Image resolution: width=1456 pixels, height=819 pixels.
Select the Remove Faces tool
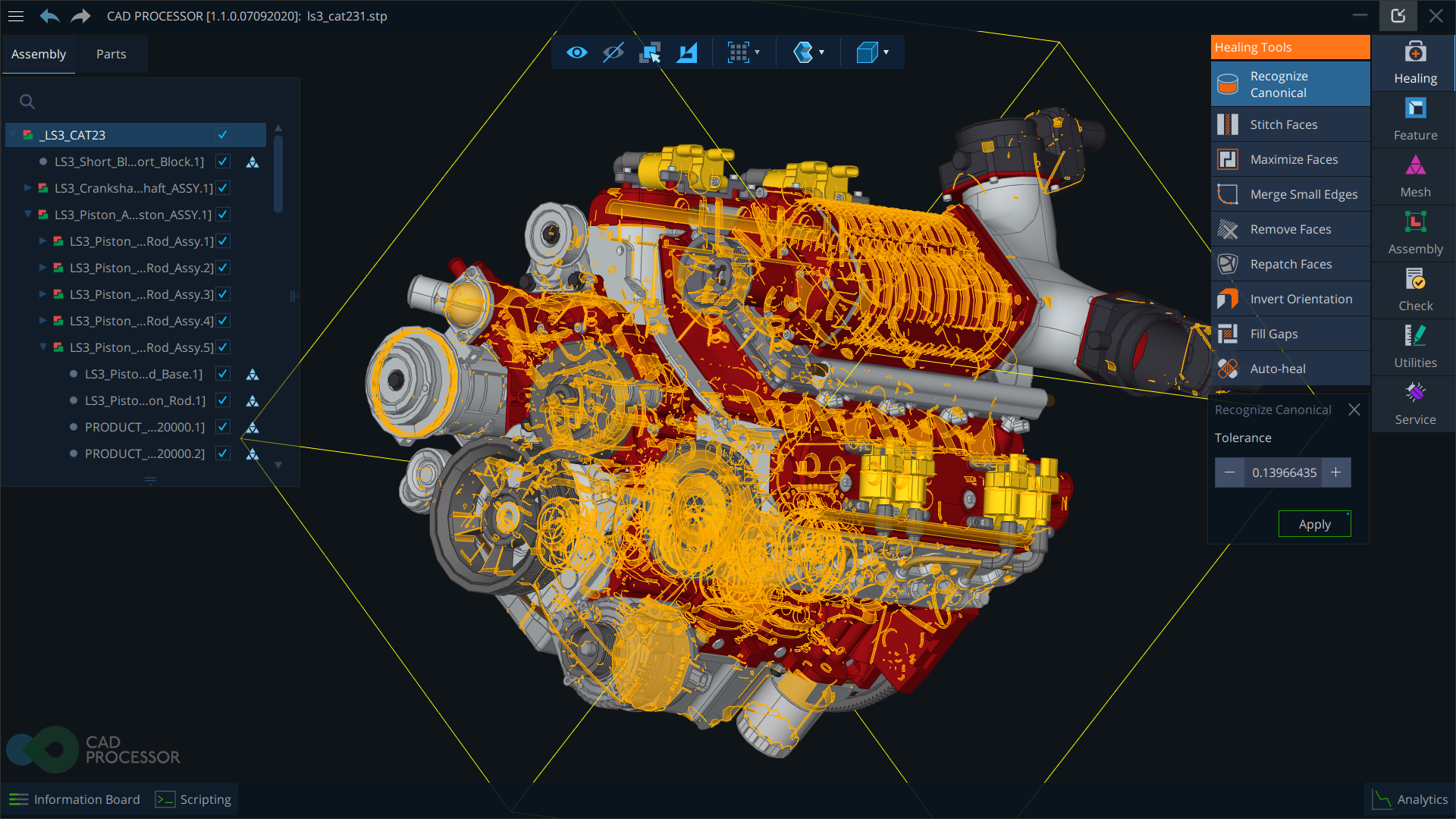(x=1290, y=228)
